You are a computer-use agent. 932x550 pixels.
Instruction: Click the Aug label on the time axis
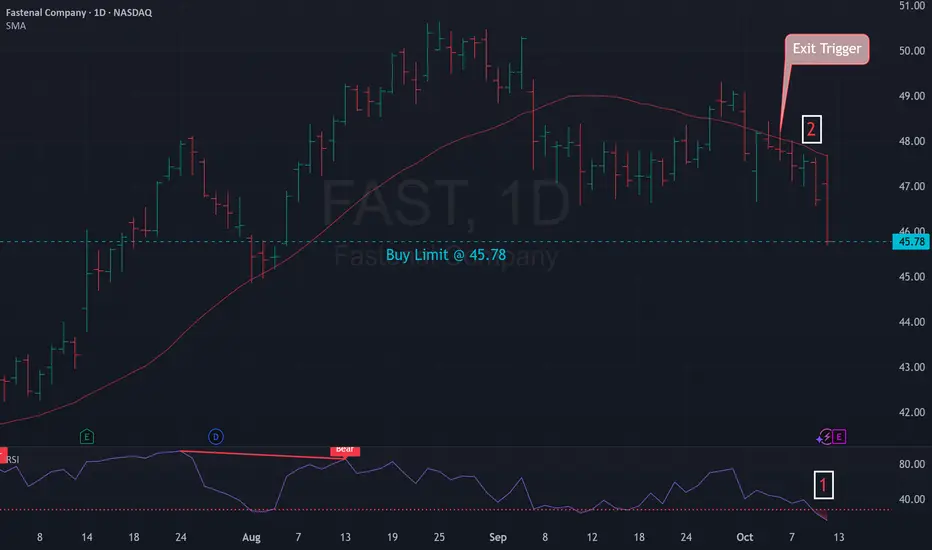point(251,538)
